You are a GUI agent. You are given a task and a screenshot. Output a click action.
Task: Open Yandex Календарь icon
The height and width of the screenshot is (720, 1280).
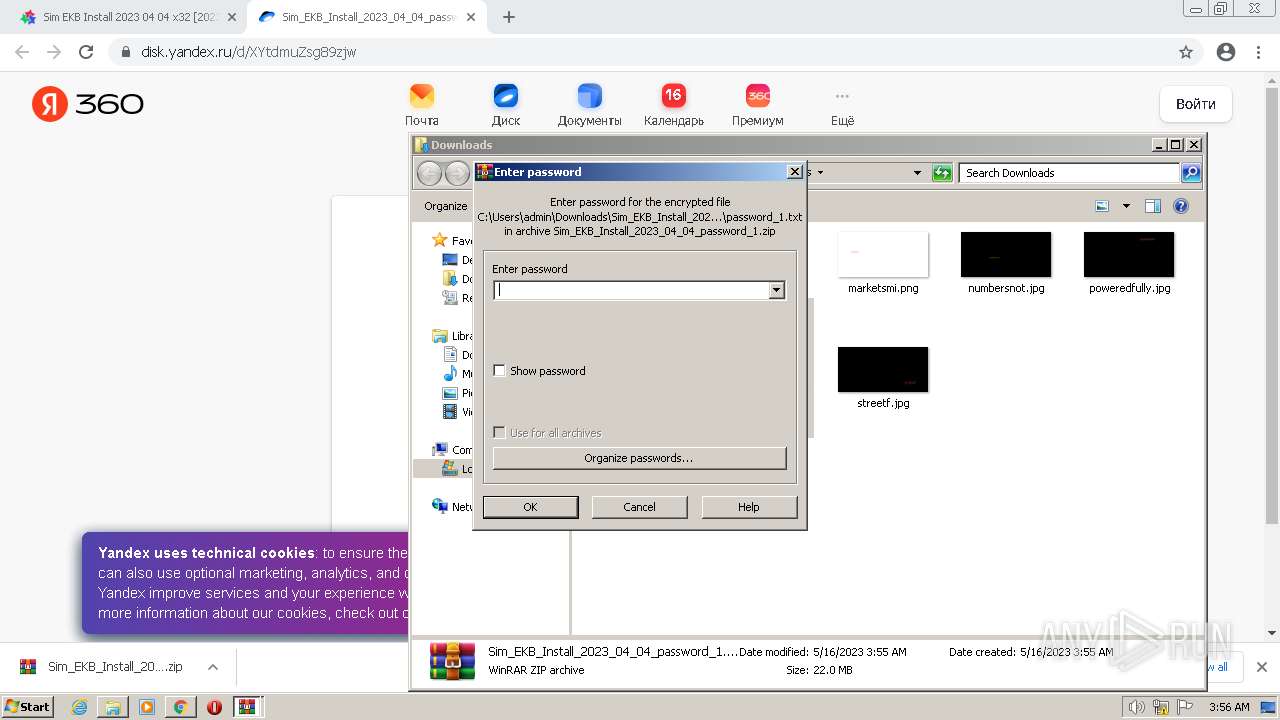coord(674,96)
